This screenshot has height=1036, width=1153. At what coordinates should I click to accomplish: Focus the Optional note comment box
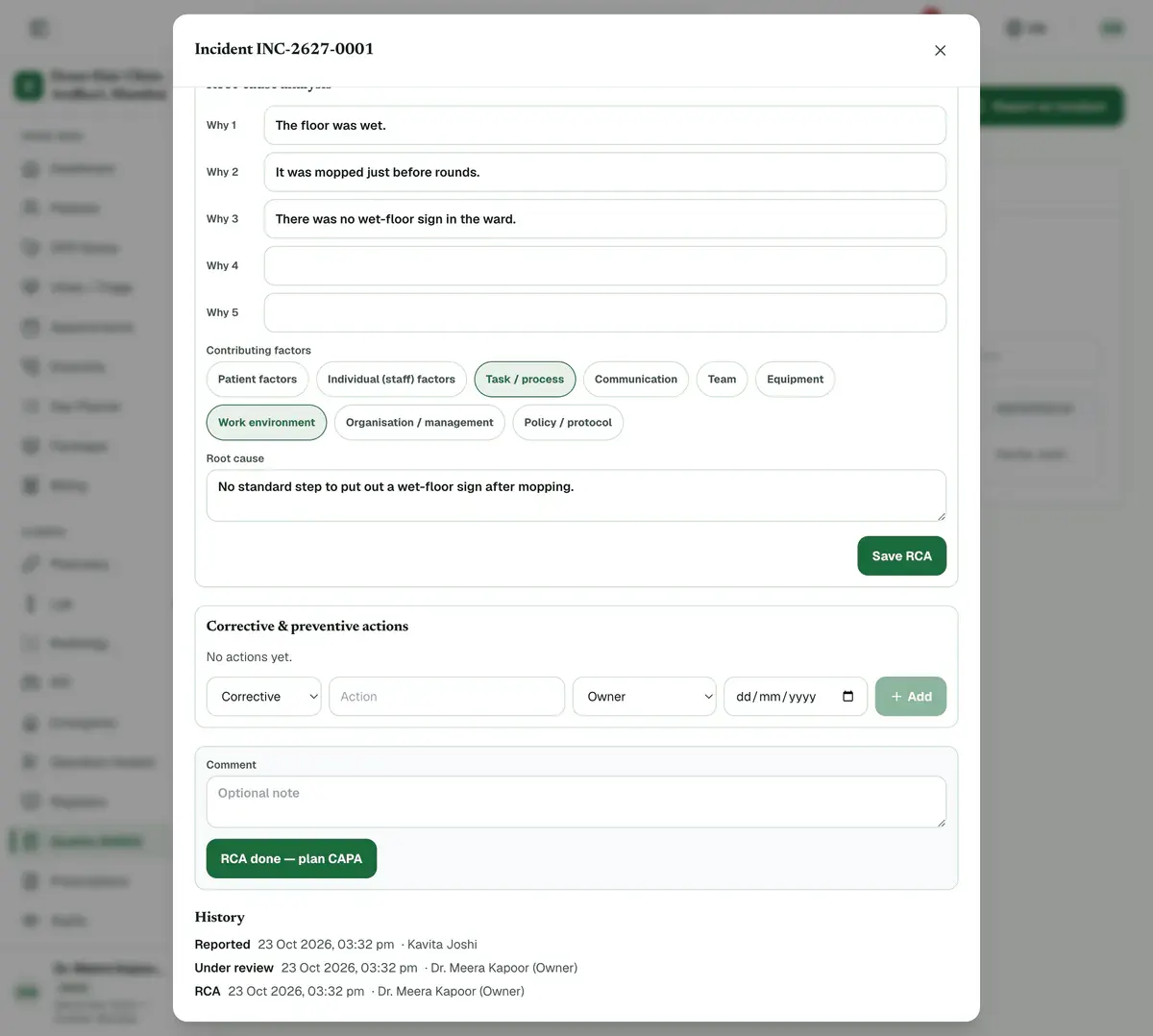pyautogui.click(x=576, y=802)
